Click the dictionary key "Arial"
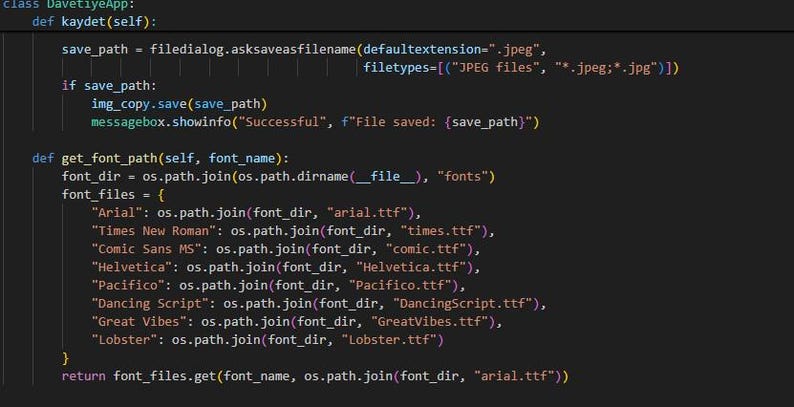The width and height of the screenshot is (794, 407). [x=117, y=213]
